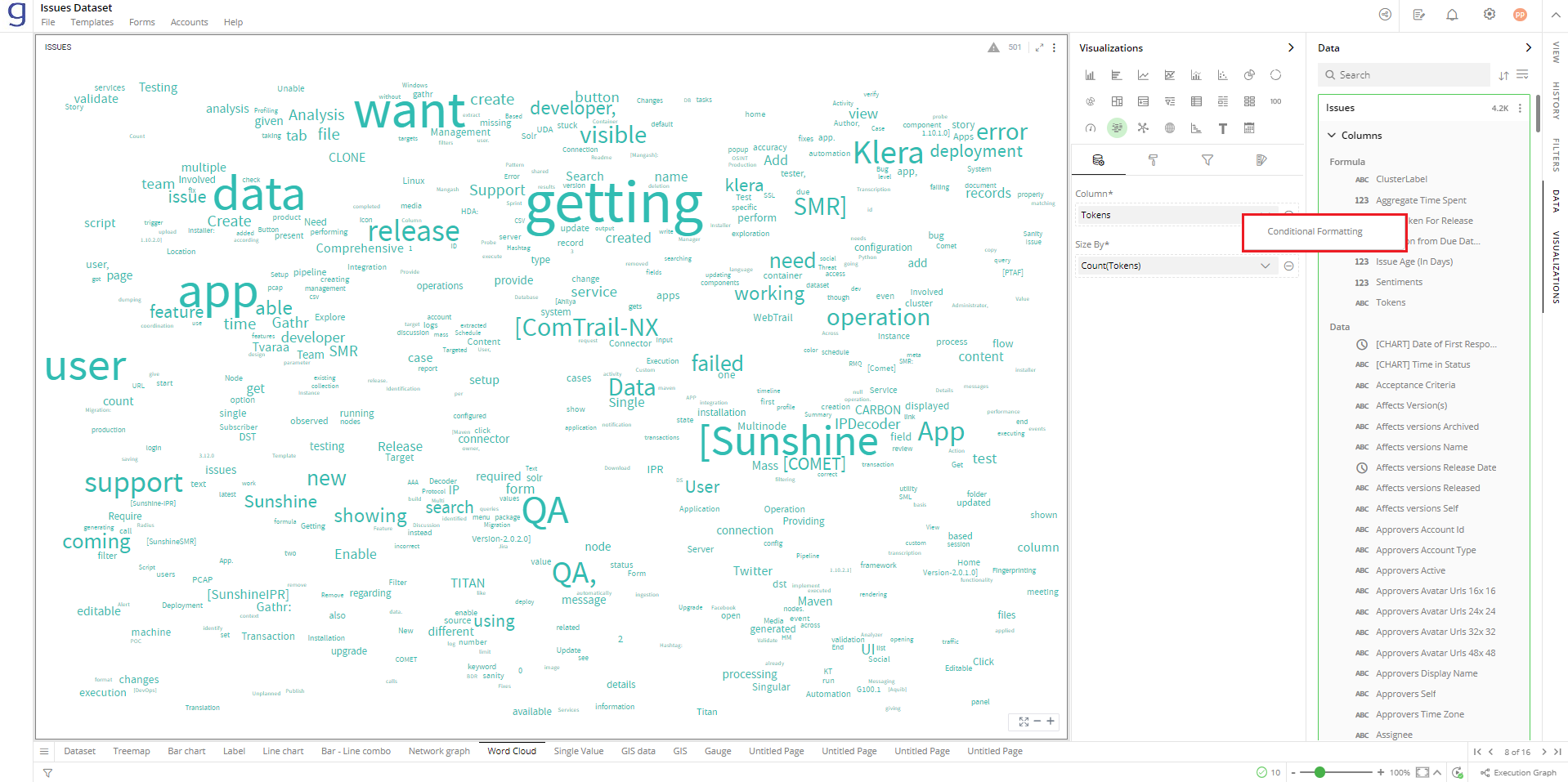
Task: Select the gauge visualization icon
Action: pyautogui.click(x=1090, y=128)
